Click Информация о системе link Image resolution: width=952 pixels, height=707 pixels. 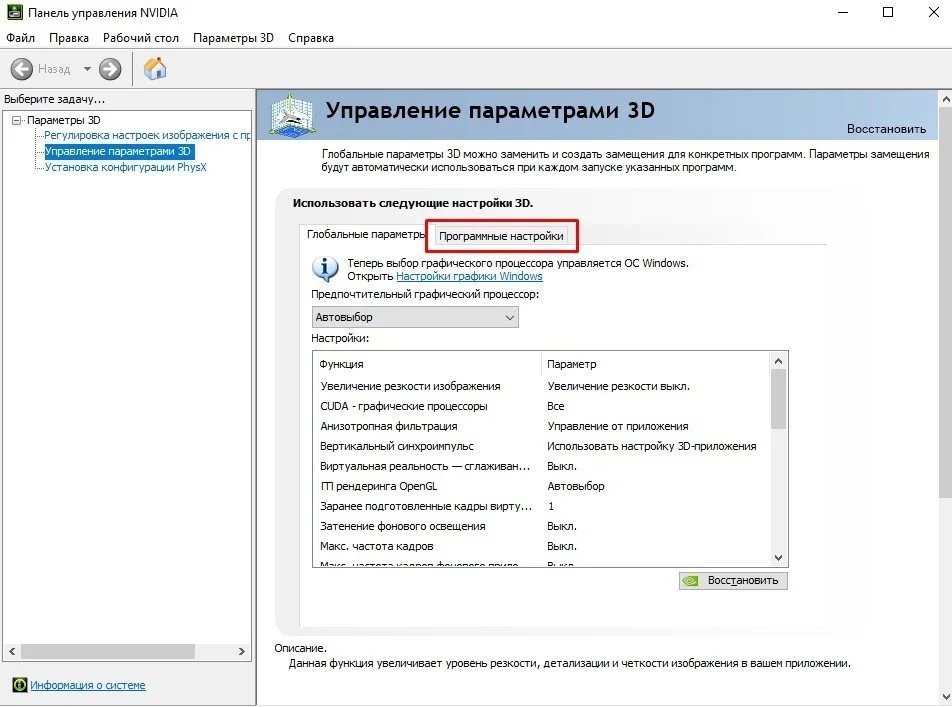pyautogui.click(x=88, y=685)
